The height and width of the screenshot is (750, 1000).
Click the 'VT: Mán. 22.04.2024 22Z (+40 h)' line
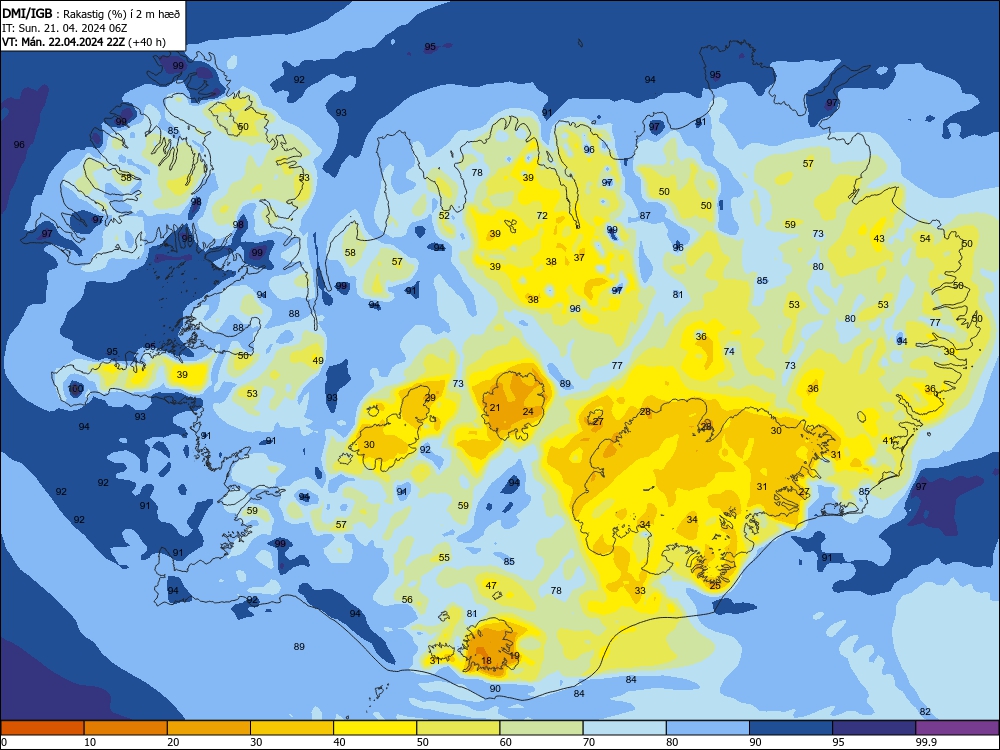[x=84, y=42]
